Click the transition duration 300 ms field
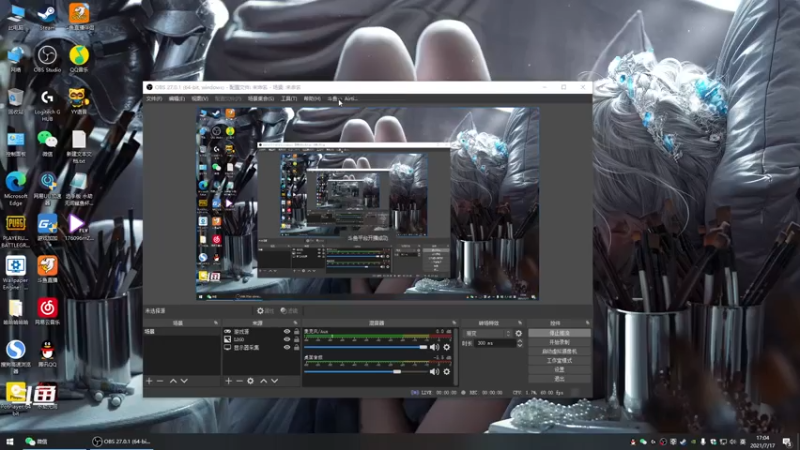 click(494, 343)
